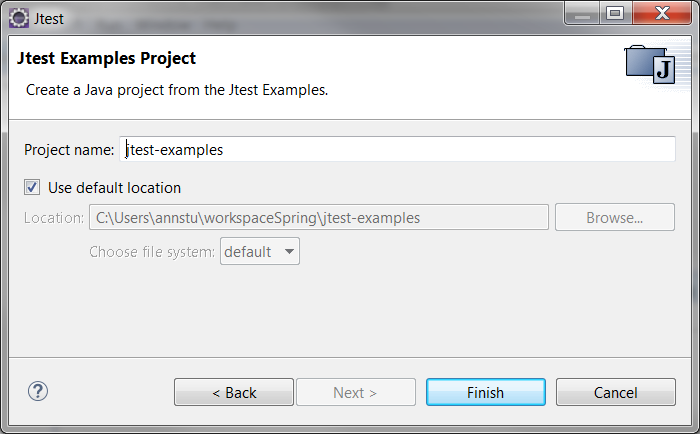Image resolution: width=700 pixels, height=434 pixels.
Task: Click the Java project folder icon
Action: [x=650, y=64]
